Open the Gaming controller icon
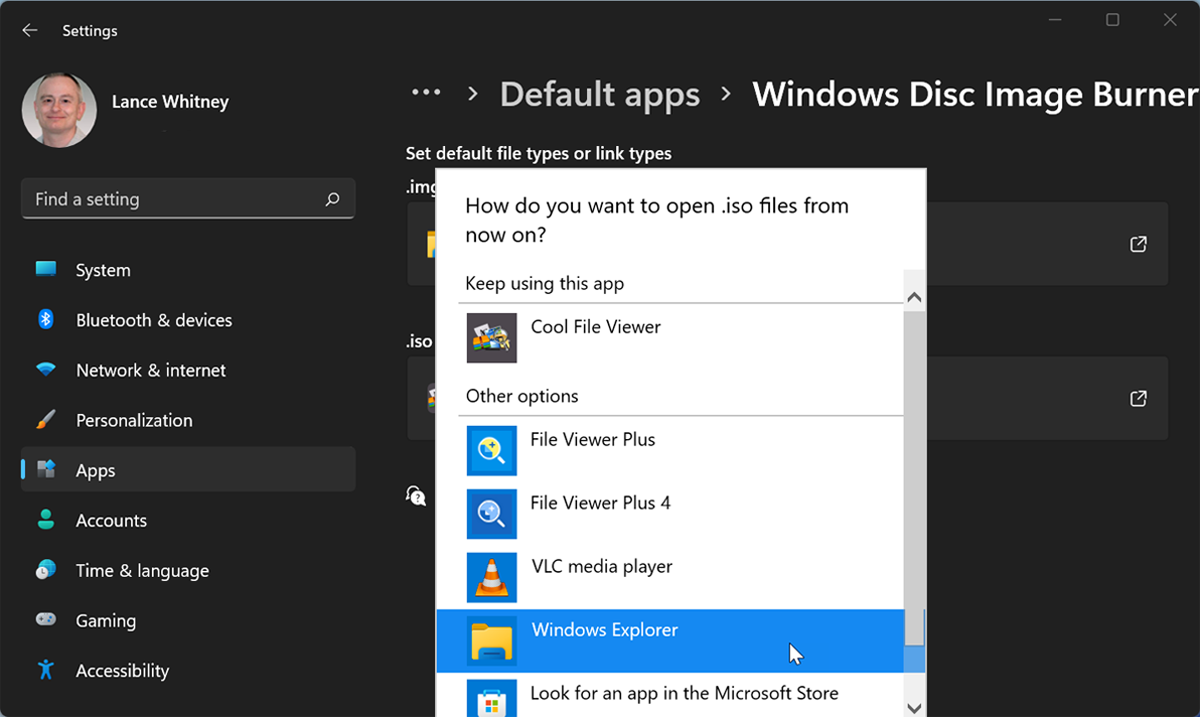This screenshot has height=717, width=1200. [46, 620]
